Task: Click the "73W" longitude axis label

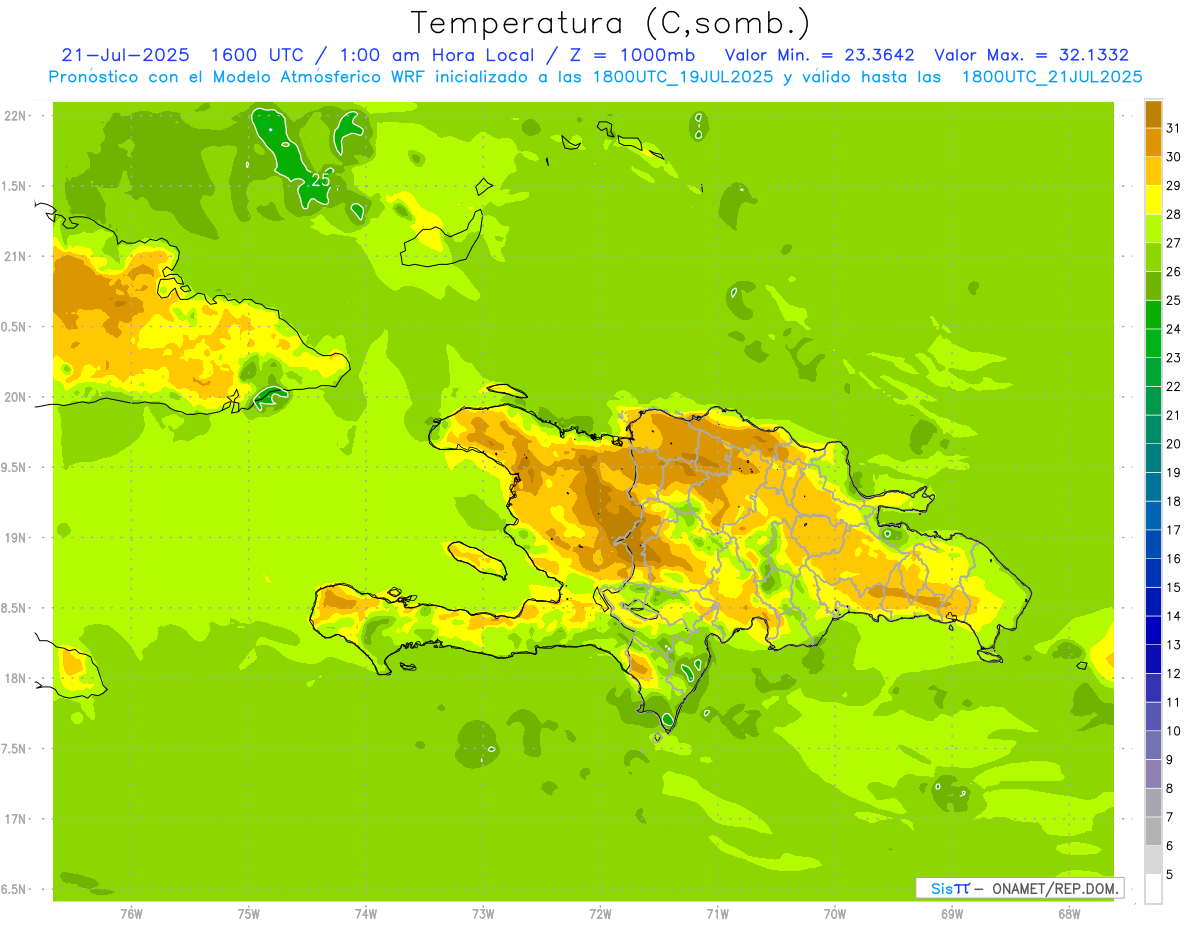Action: (483, 914)
